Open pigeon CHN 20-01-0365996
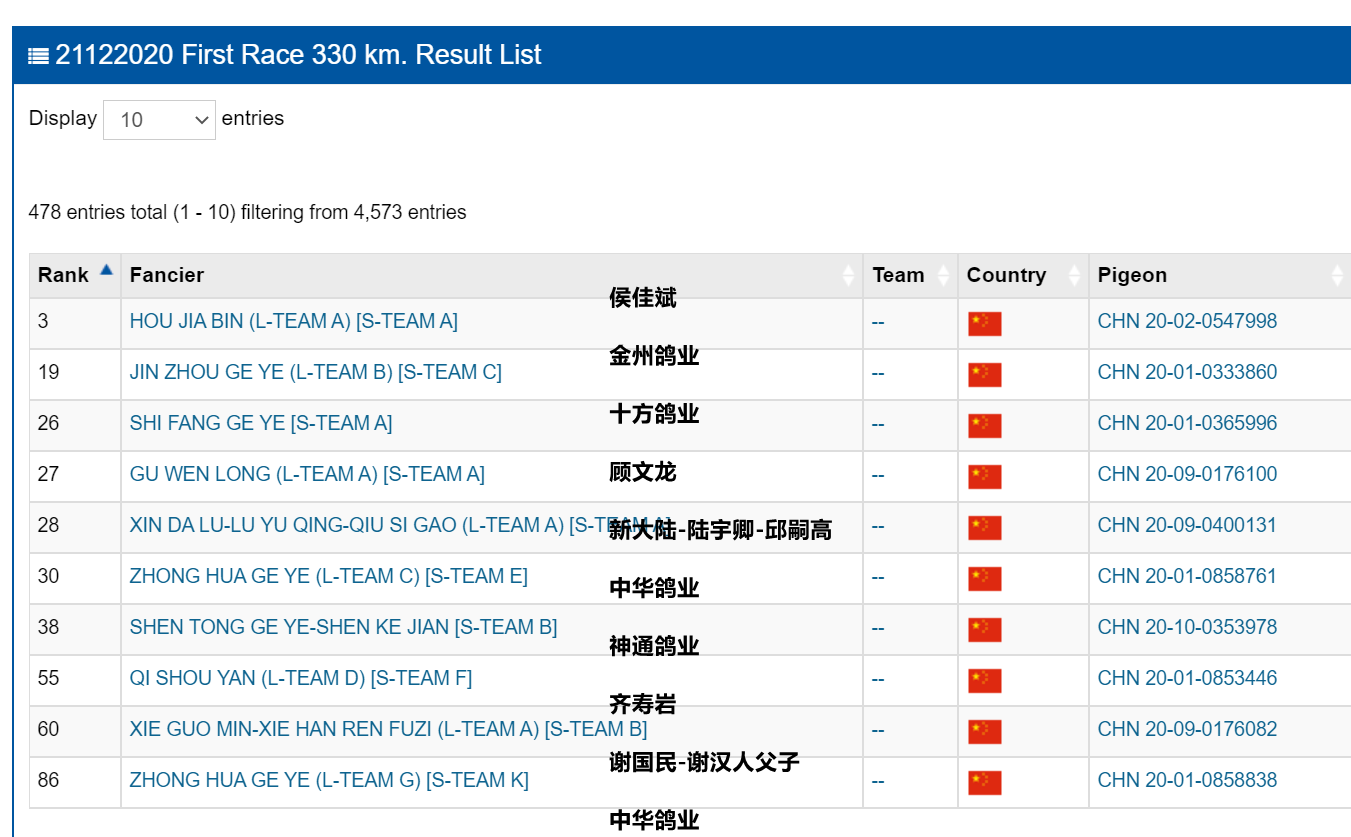 [1187, 423]
